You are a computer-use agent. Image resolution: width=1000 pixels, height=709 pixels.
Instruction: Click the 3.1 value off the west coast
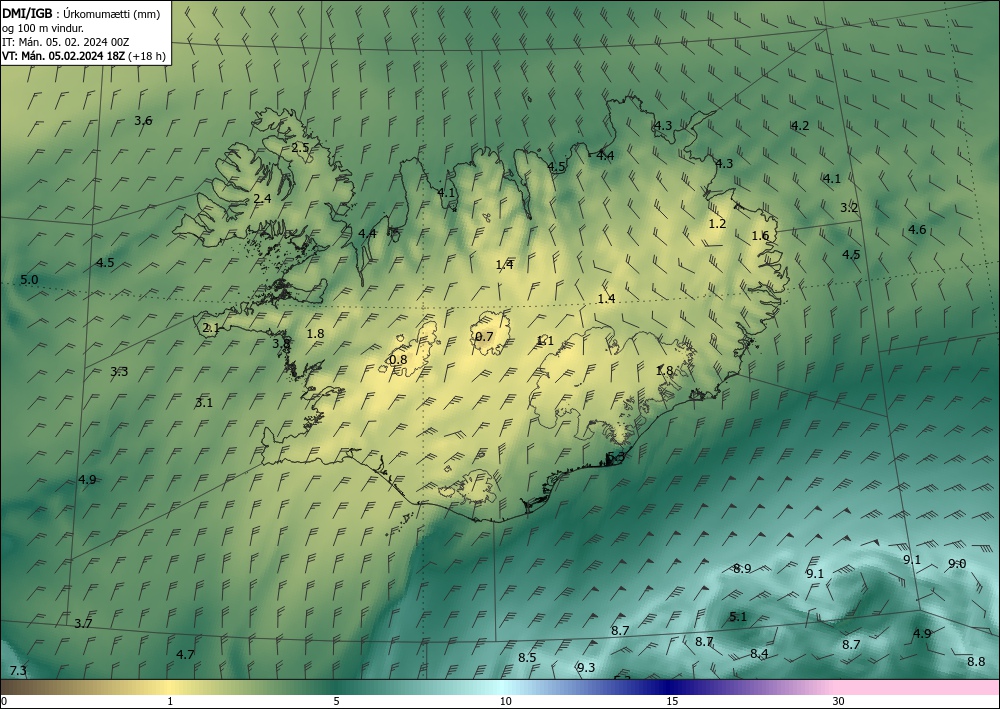[x=203, y=402]
